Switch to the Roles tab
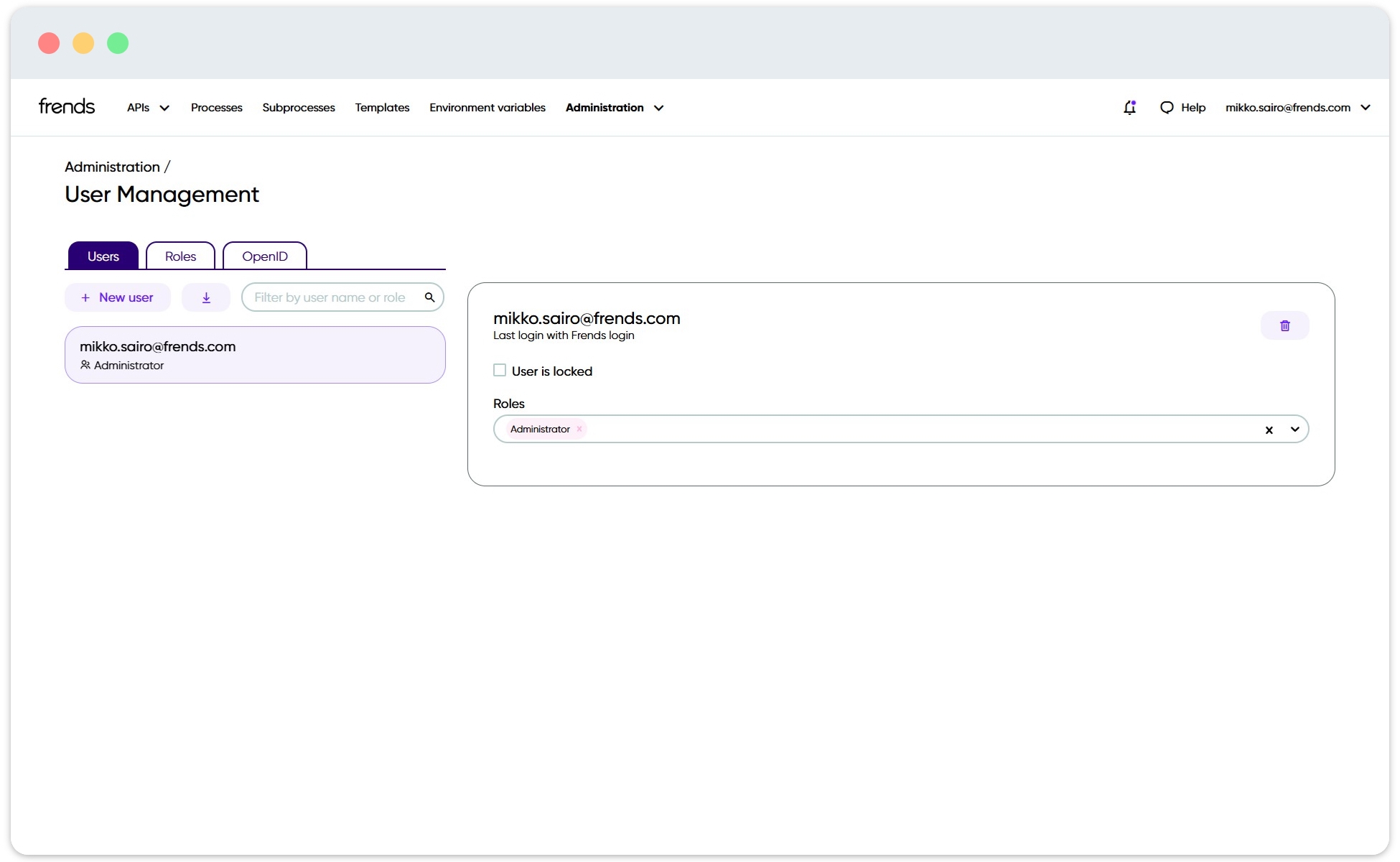Viewport: 1400px width, 862px height. 179,256
